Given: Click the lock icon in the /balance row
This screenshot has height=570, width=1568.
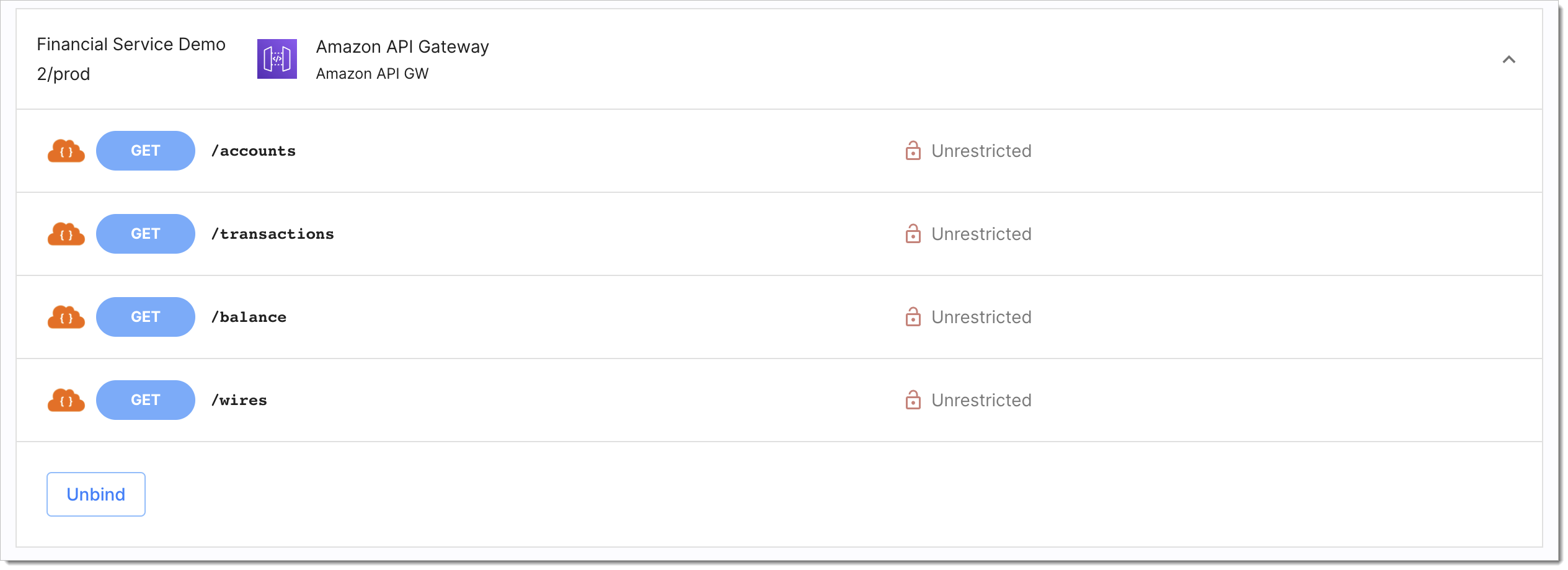Looking at the screenshot, I should point(913,316).
